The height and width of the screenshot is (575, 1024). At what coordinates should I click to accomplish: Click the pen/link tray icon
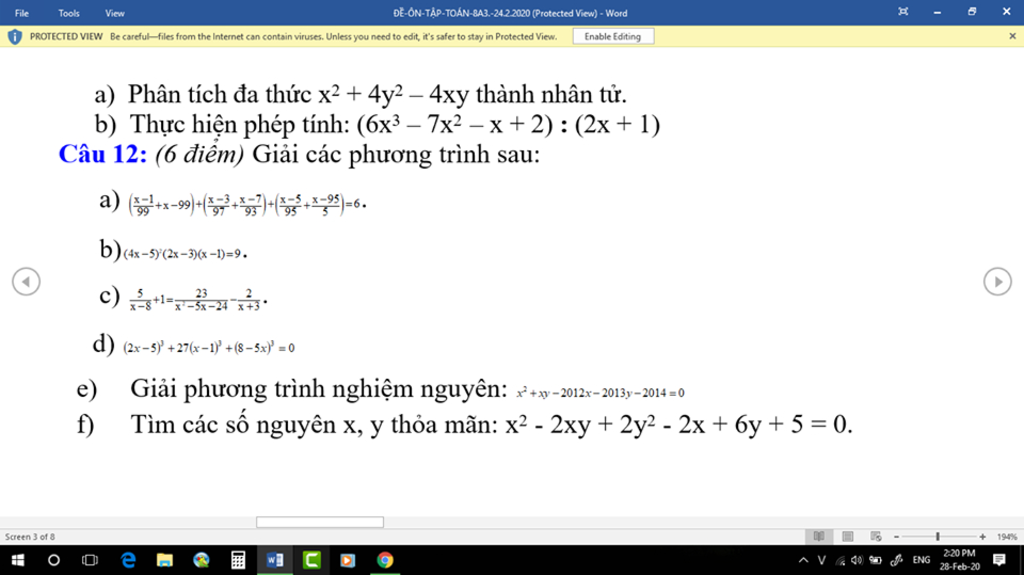click(x=897, y=560)
